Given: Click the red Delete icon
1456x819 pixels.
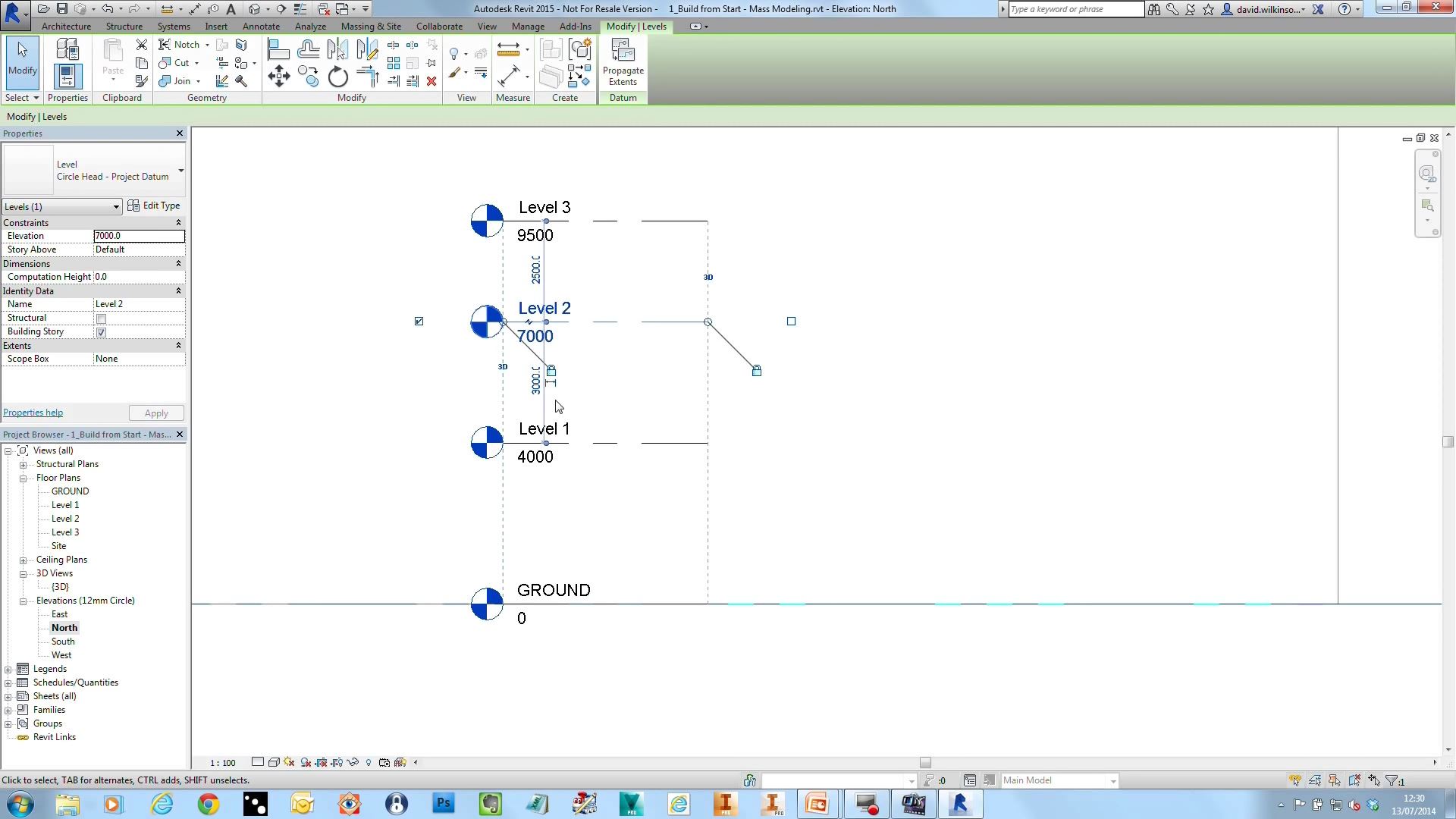Looking at the screenshot, I should pos(431,81).
